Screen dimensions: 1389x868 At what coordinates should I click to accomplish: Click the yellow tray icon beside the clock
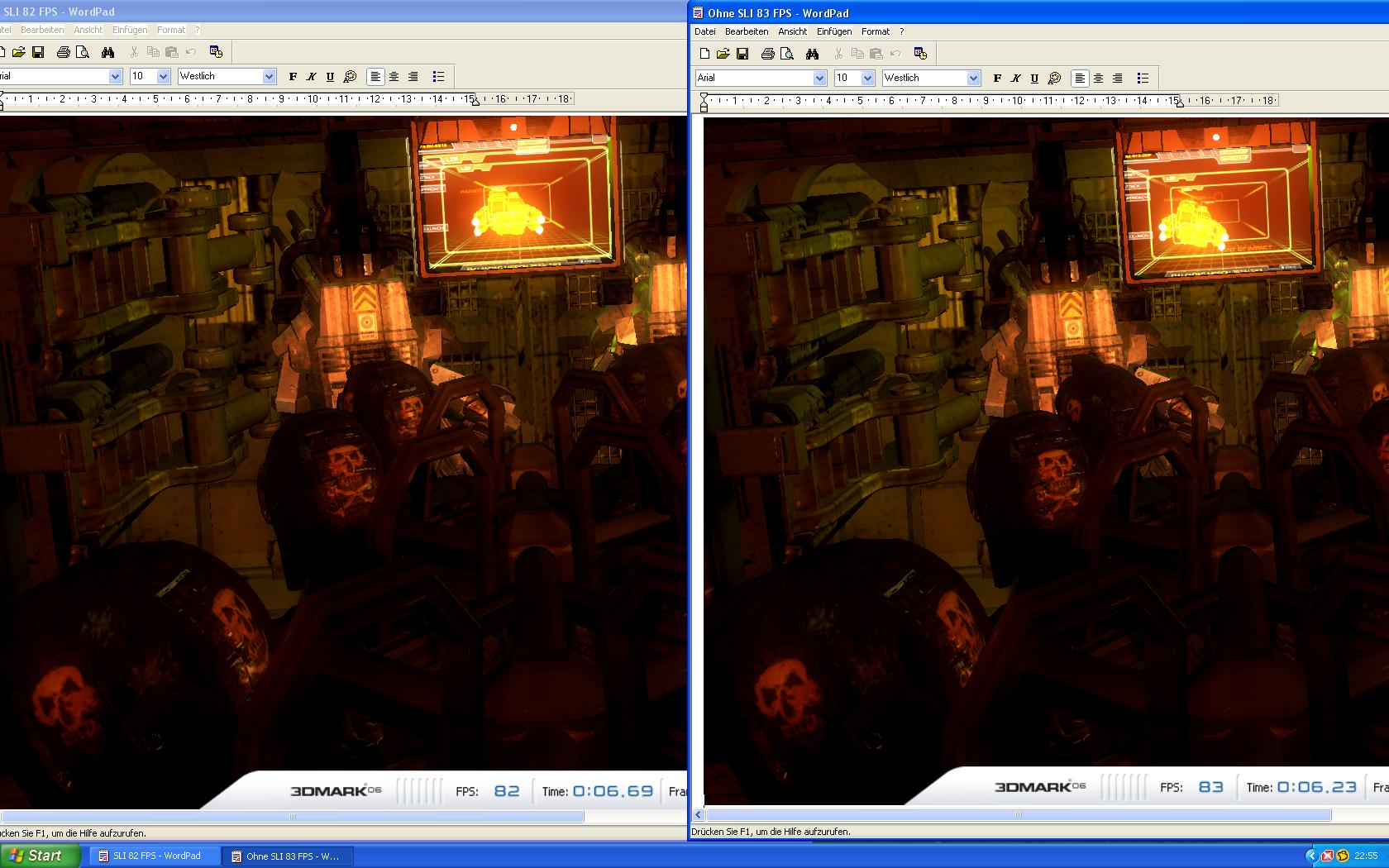point(1343,856)
